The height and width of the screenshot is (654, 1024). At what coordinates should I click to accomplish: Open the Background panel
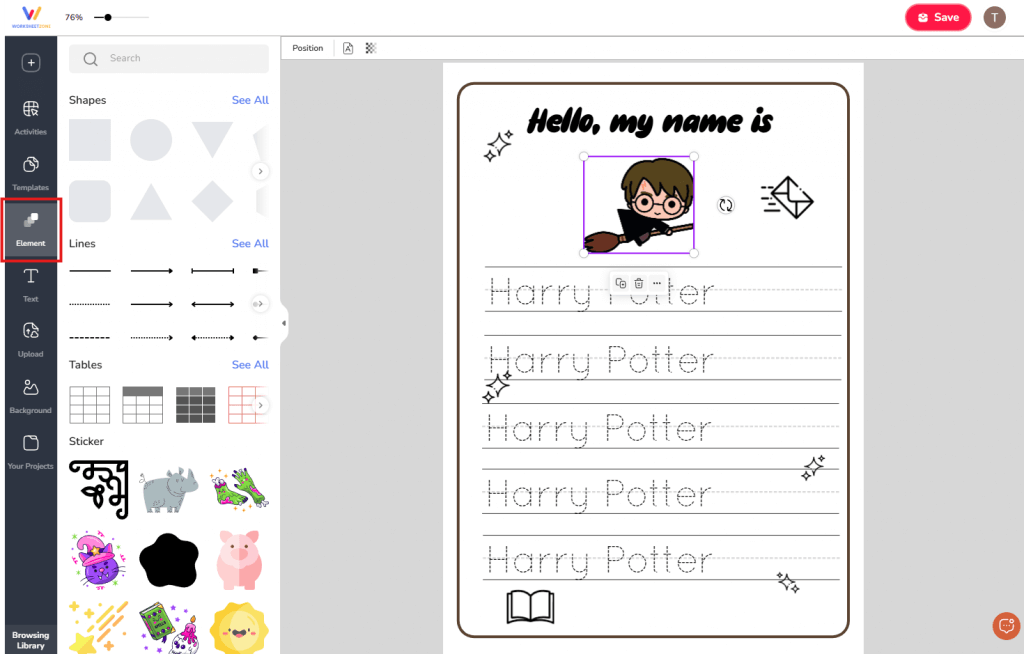coord(31,396)
